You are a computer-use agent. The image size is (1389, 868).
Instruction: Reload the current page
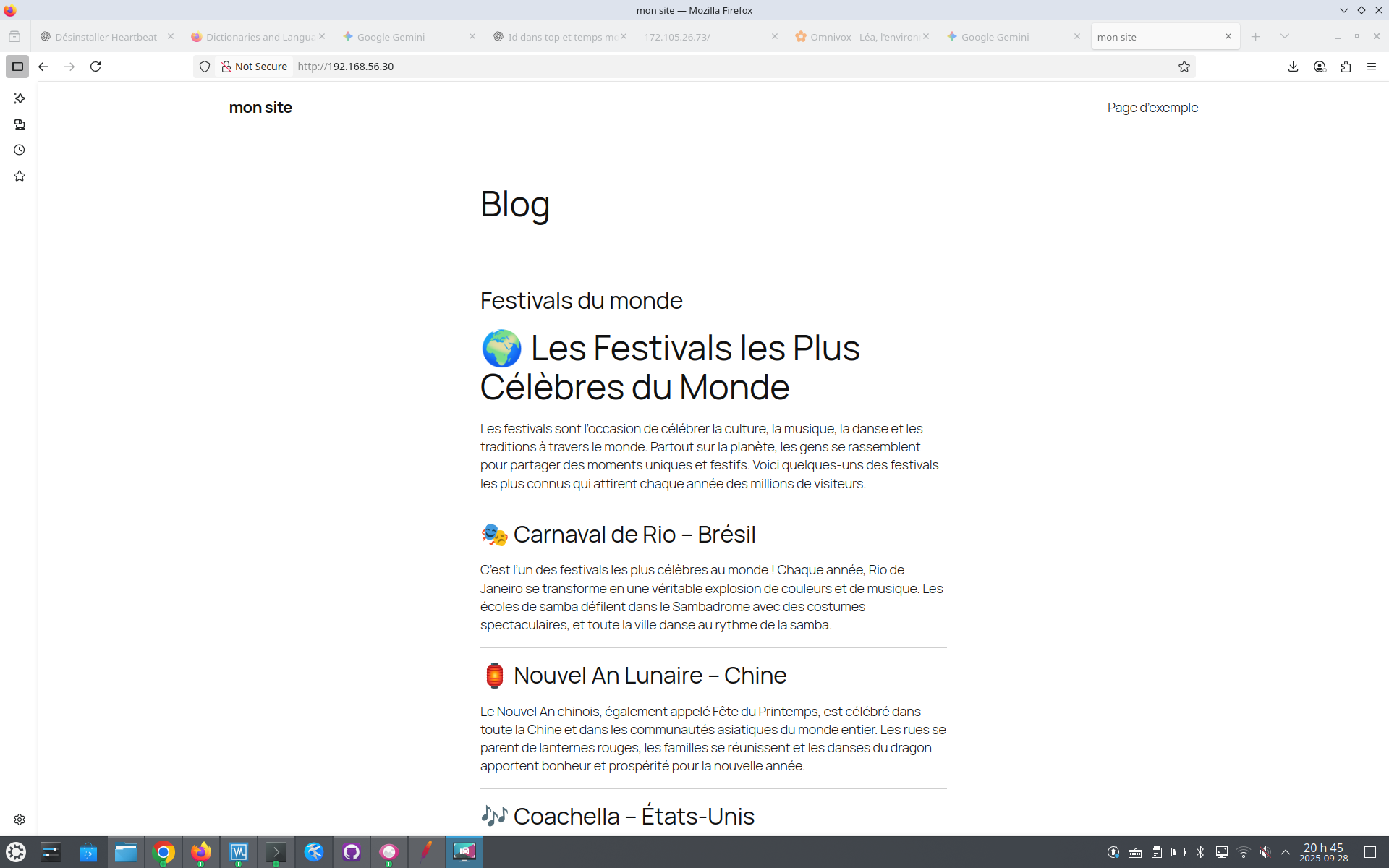pyautogui.click(x=95, y=67)
